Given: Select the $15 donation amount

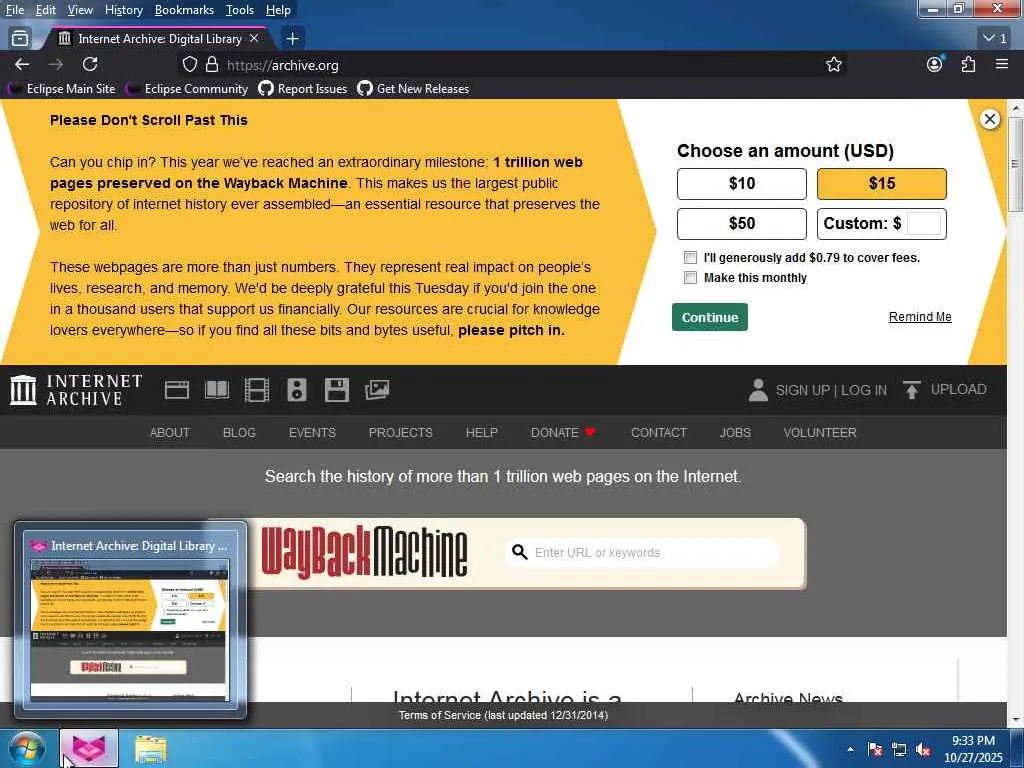Looking at the screenshot, I should coord(882,184).
